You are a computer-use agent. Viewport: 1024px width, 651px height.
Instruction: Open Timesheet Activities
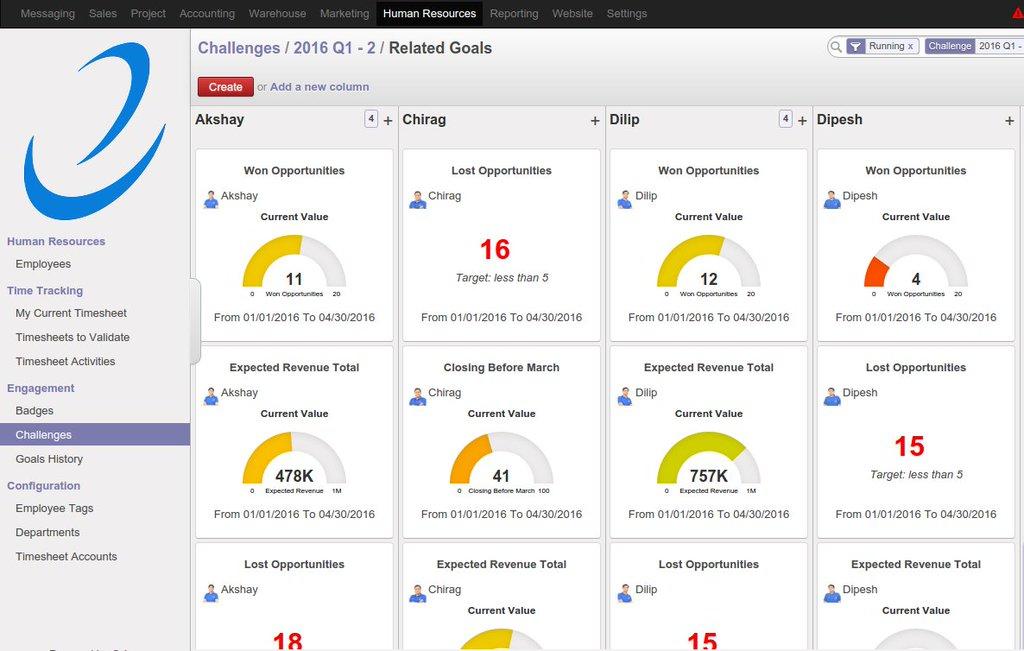(65, 362)
